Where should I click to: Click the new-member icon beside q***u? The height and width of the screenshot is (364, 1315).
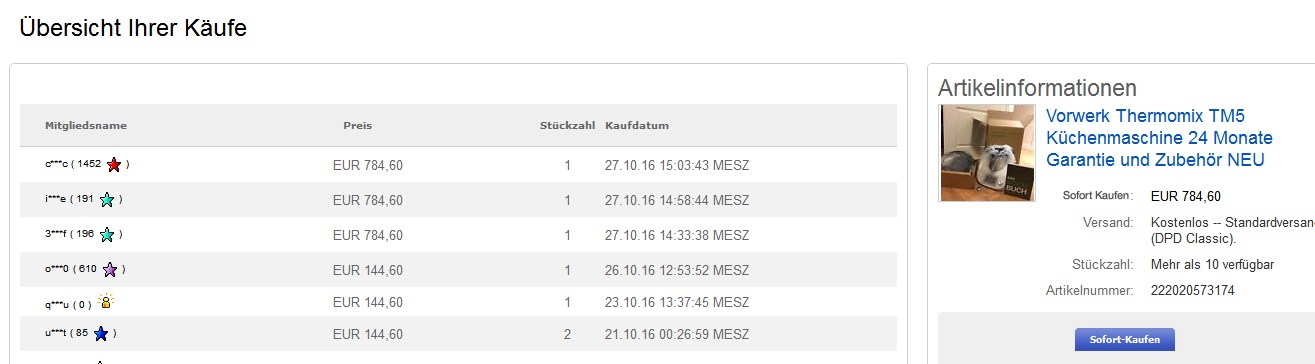click(x=106, y=301)
